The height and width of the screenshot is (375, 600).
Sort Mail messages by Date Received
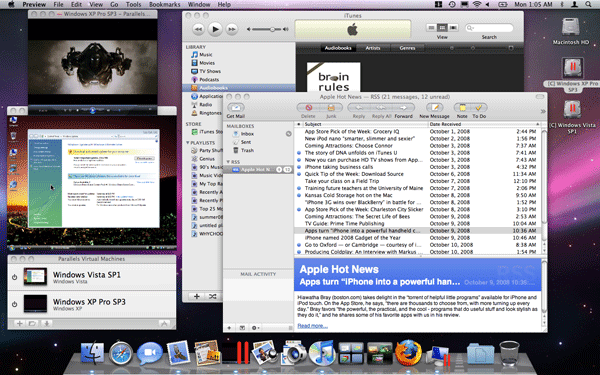tap(484, 124)
